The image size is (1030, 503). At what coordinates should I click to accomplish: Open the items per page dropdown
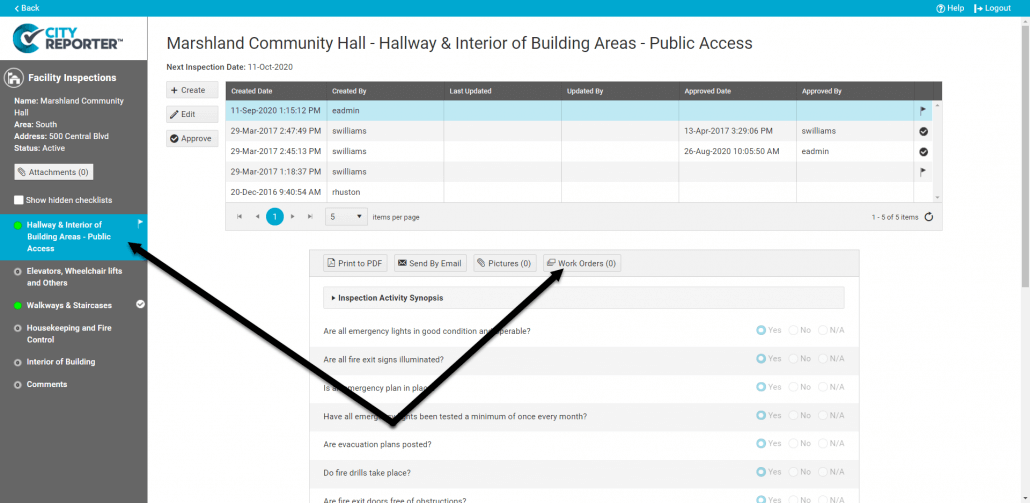coord(347,217)
